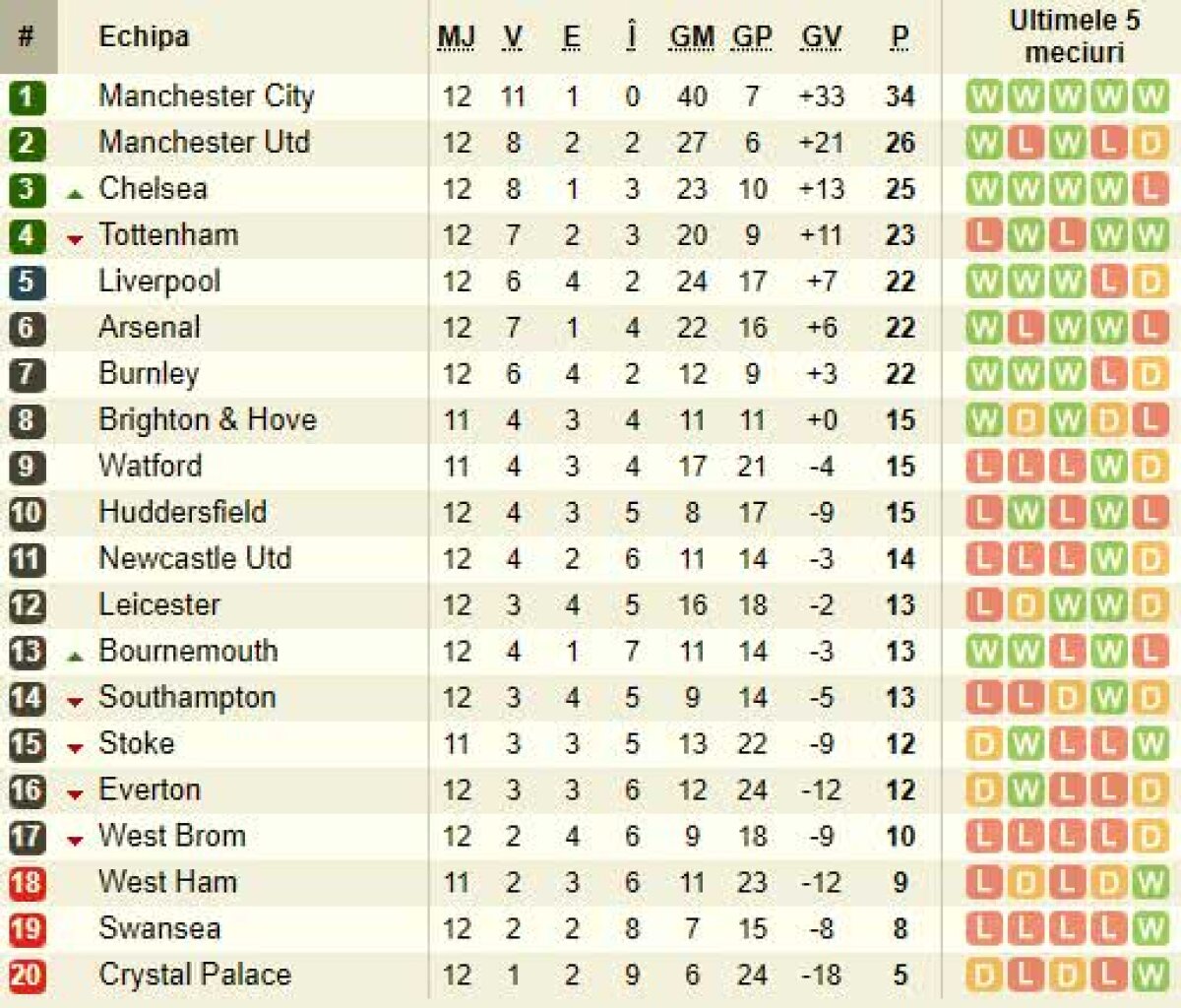Click Tottenham's first loss icon in form
Viewport: 1181px width, 1008px height.
(x=983, y=235)
